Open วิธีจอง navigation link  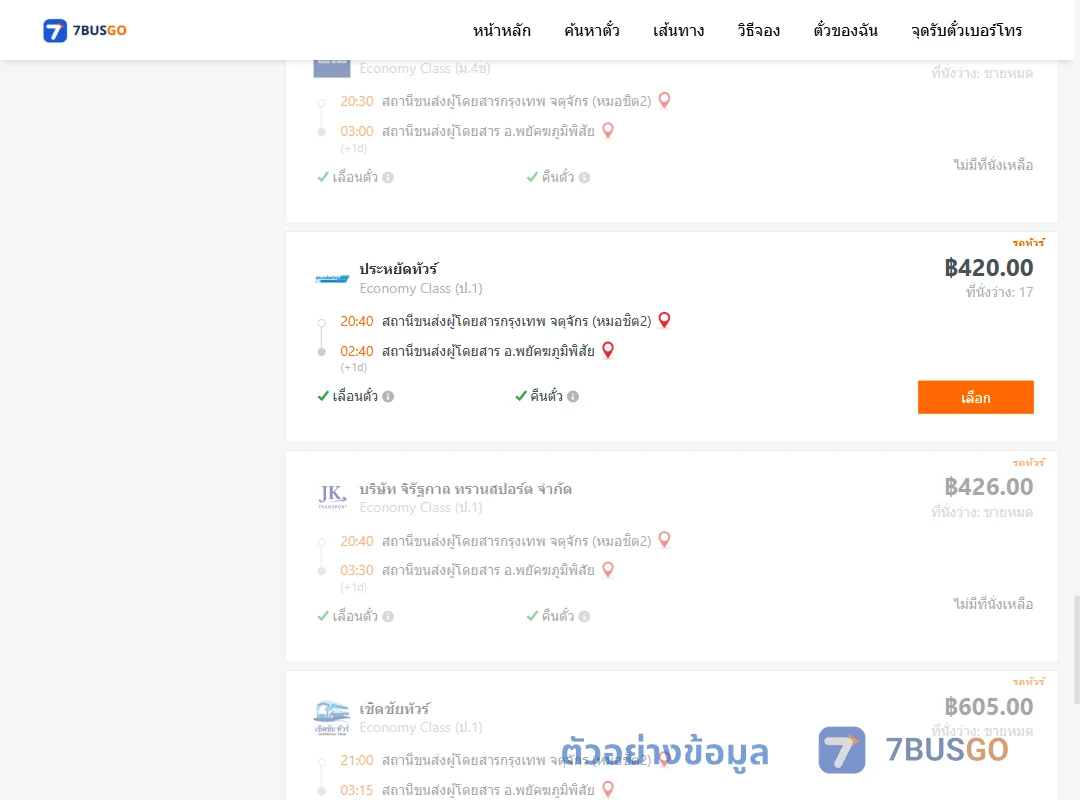tap(758, 30)
